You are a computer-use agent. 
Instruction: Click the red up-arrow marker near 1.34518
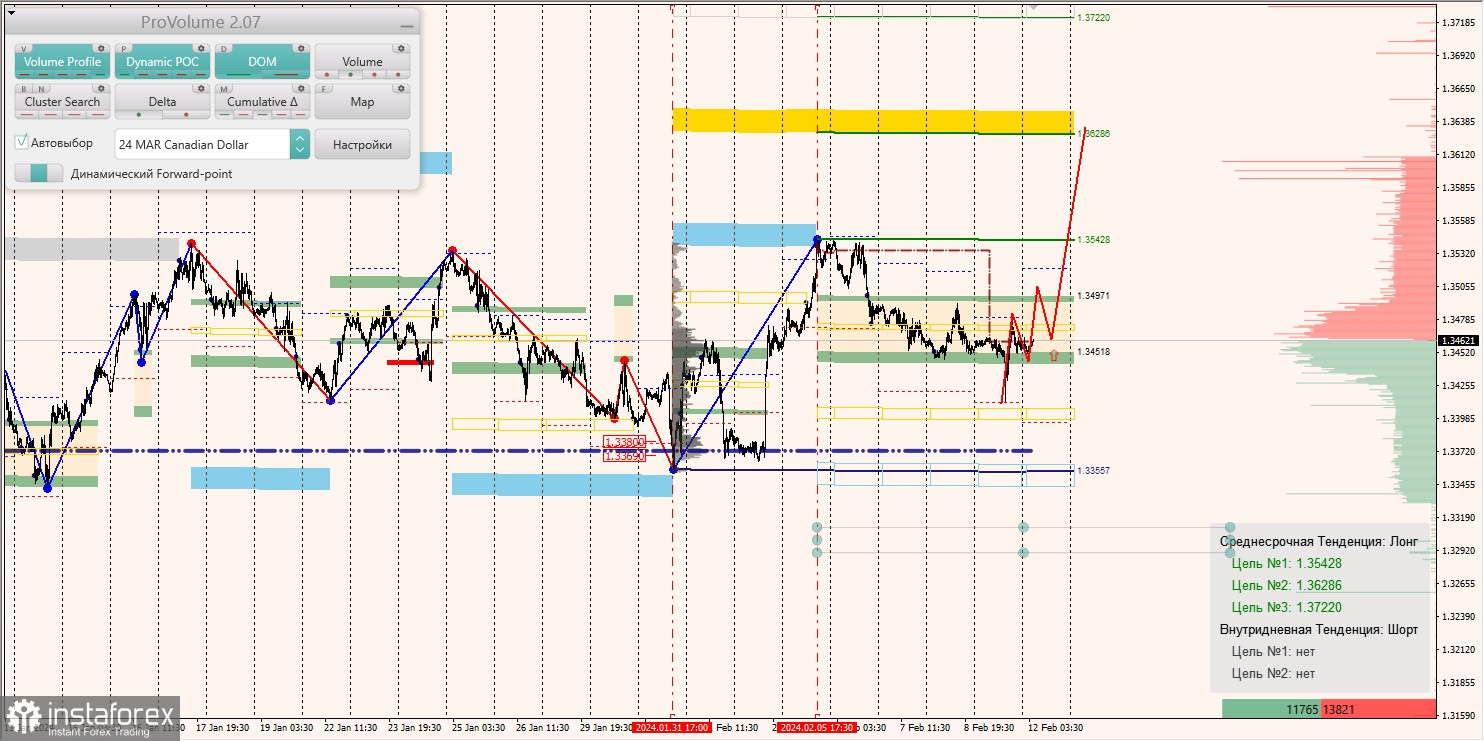[1053, 355]
